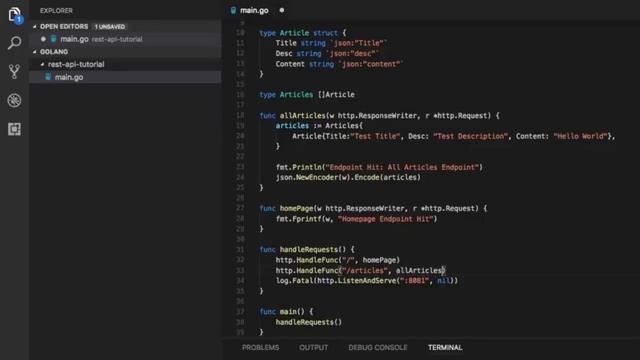Click the Desc string json field line

(327, 53)
